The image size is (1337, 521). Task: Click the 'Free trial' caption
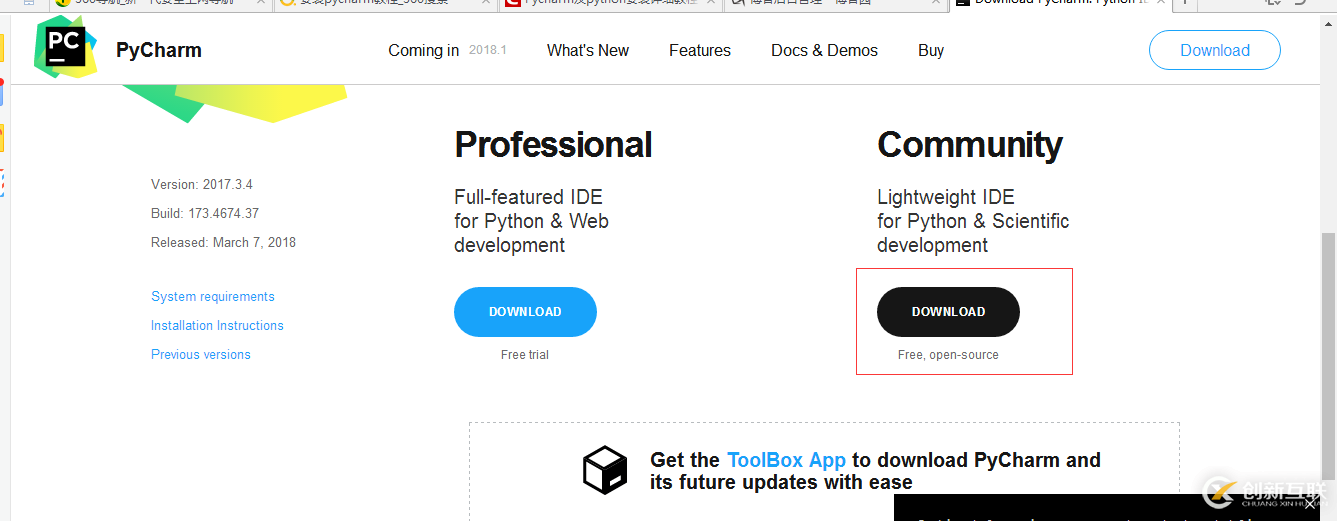tap(525, 355)
